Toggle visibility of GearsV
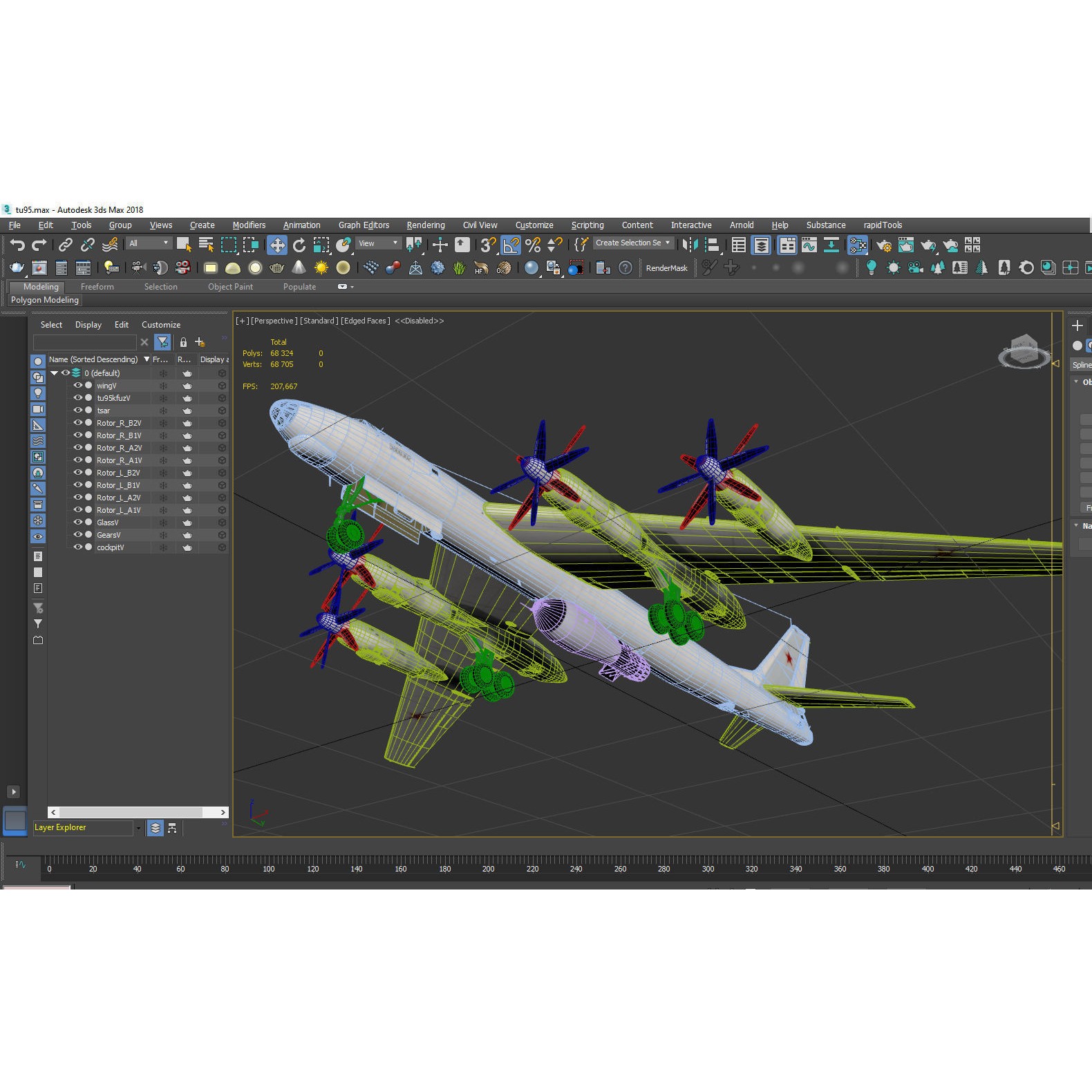The height and width of the screenshot is (1092, 1092). [78, 535]
